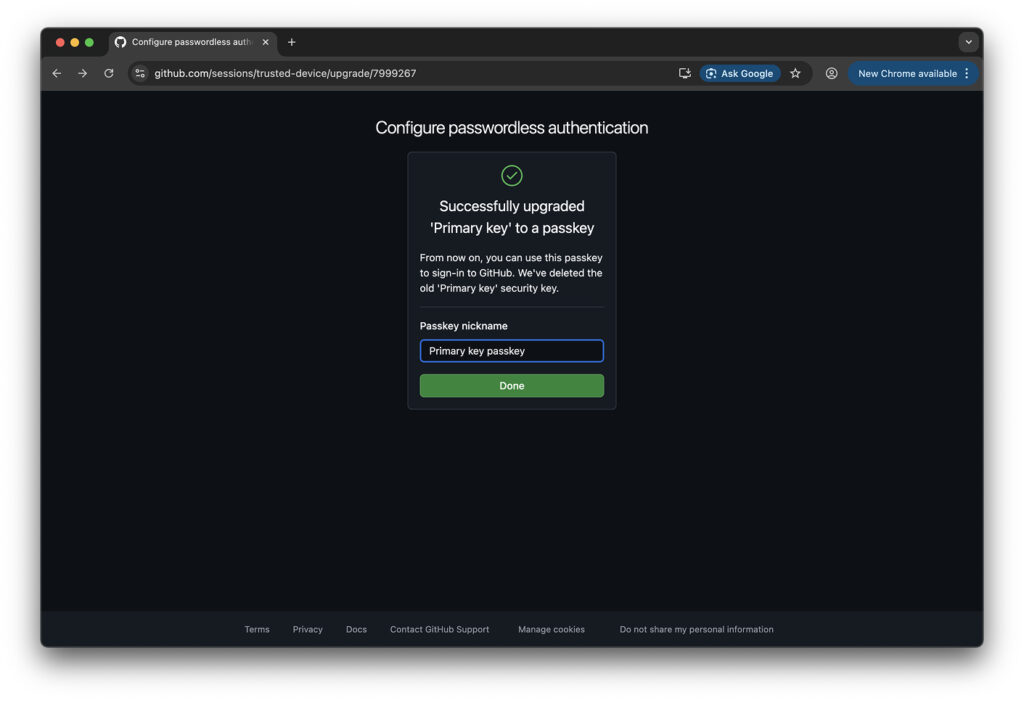Click the green Done button
This screenshot has width=1024, height=701.
[x=511, y=385]
